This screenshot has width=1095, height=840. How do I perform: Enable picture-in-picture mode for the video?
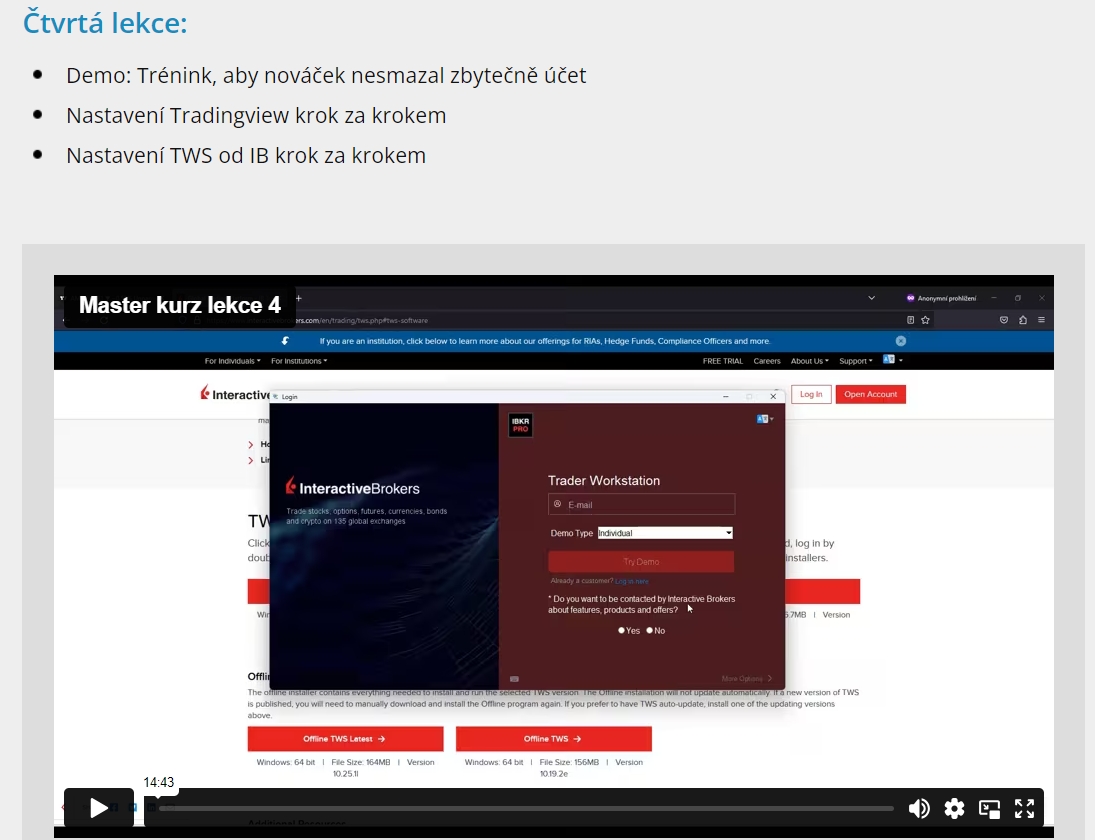pyautogui.click(x=989, y=809)
